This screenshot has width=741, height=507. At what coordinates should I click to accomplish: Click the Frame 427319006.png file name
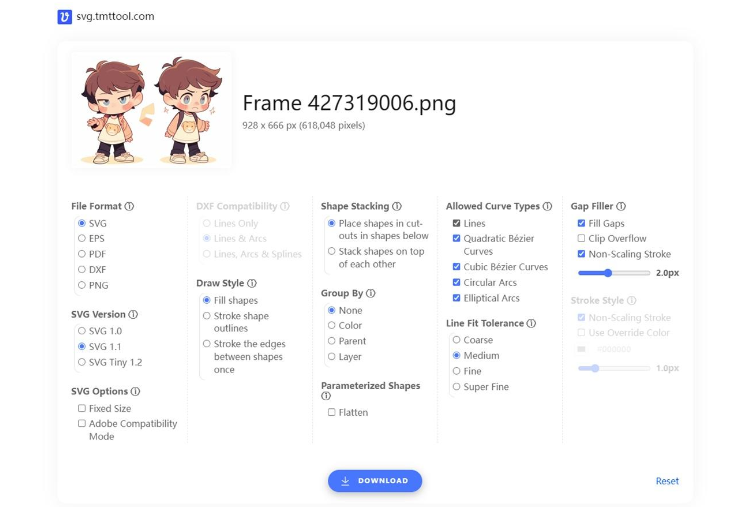click(x=349, y=103)
